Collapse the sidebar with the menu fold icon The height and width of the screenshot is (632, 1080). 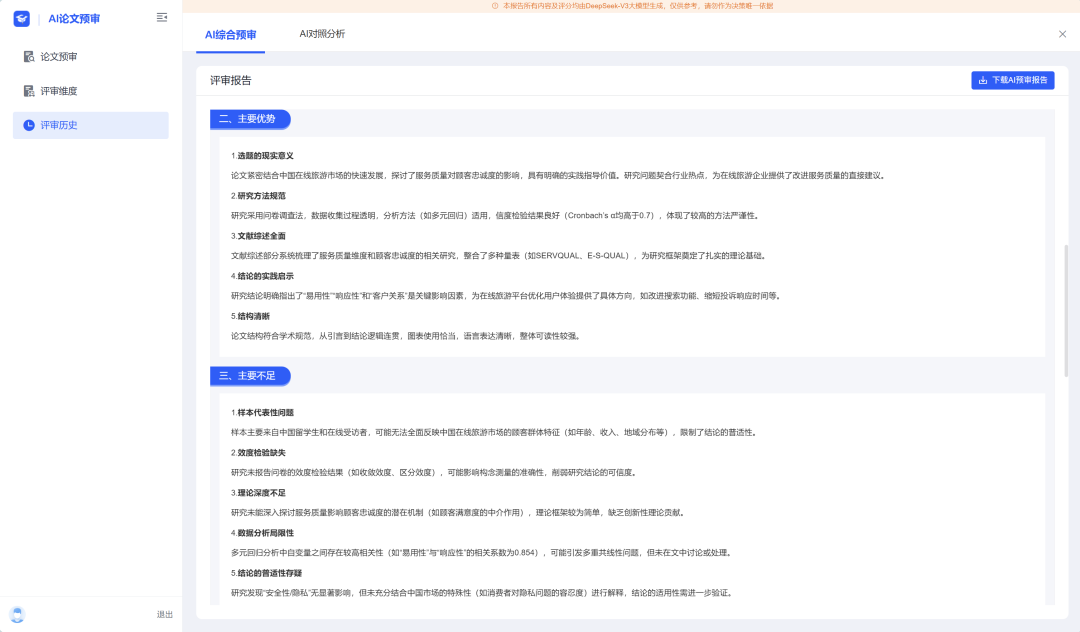[x=162, y=18]
